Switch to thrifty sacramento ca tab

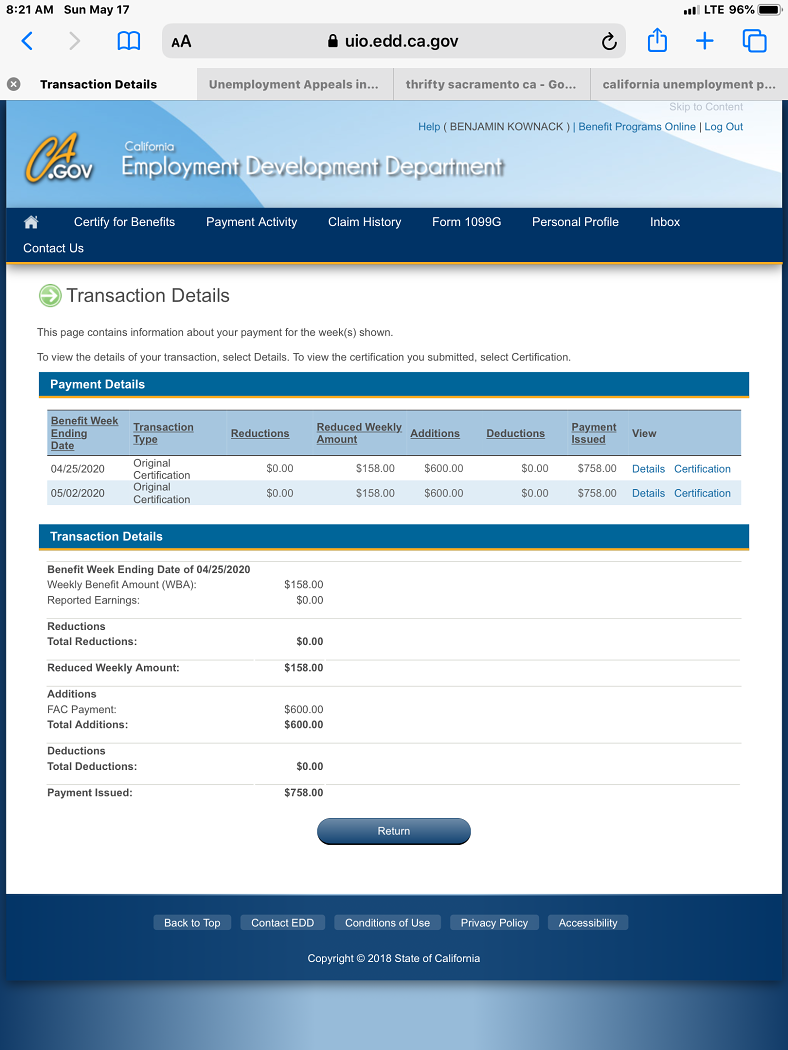[490, 85]
